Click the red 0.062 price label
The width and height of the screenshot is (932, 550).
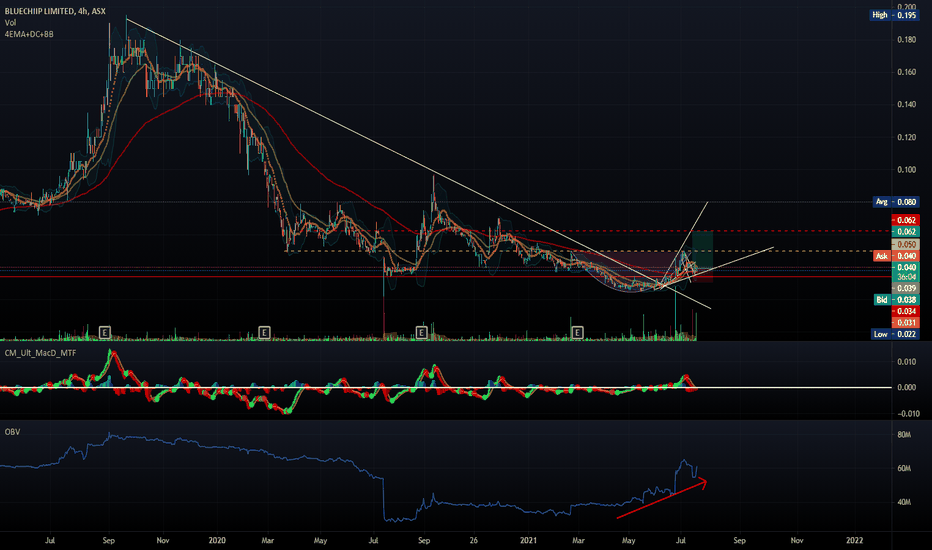[905, 220]
